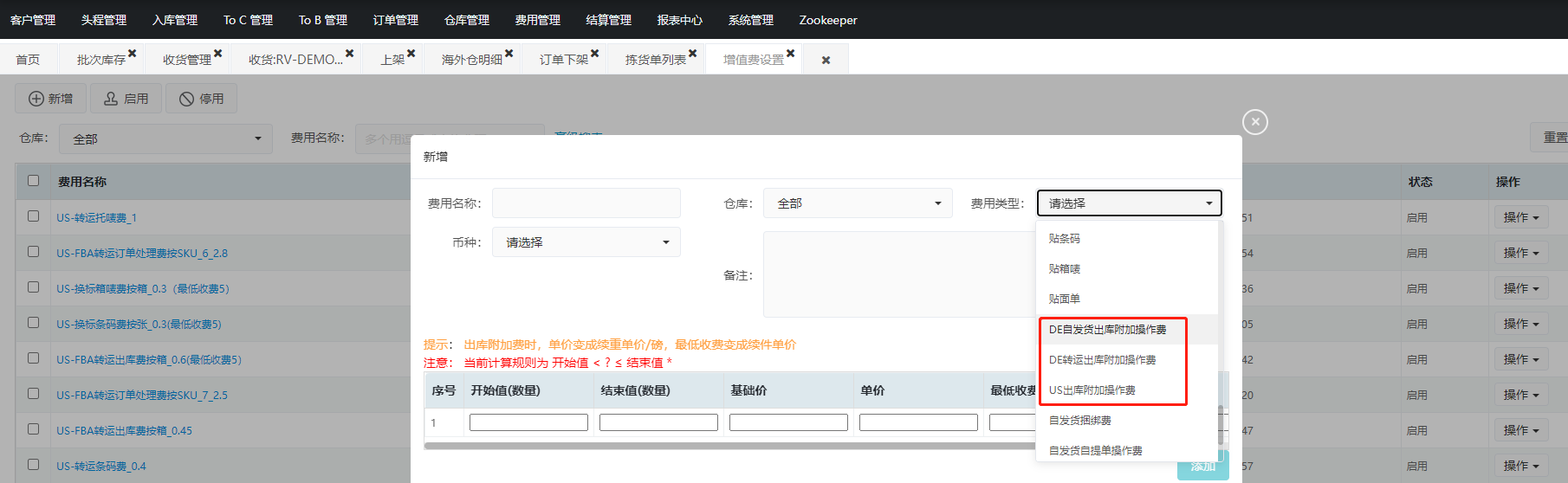Screen dimensions: 1568x483
Task: Click the close-all tabs x button
Action: click(826, 60)
